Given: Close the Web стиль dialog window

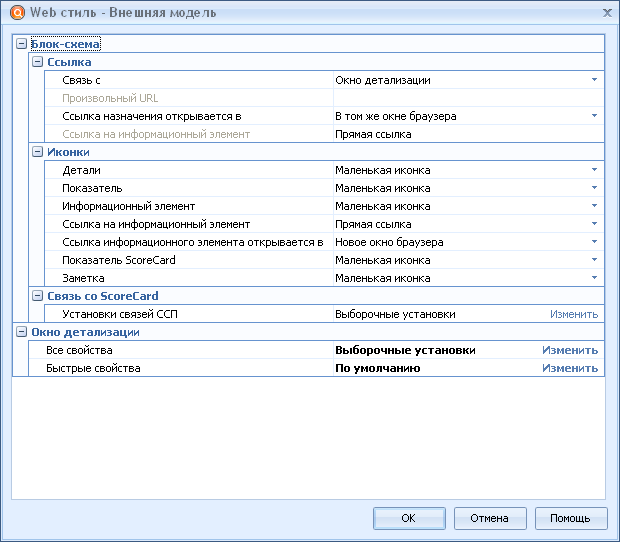Looking at the screenshot, I should point(607,13).
